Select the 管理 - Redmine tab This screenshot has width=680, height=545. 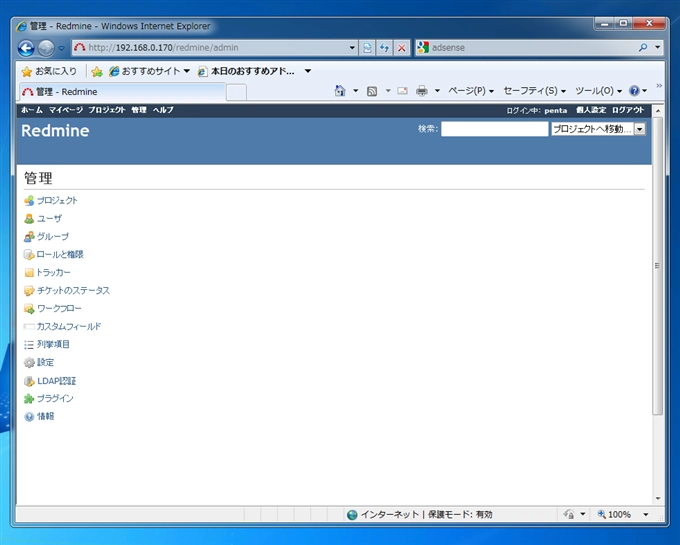122,91
